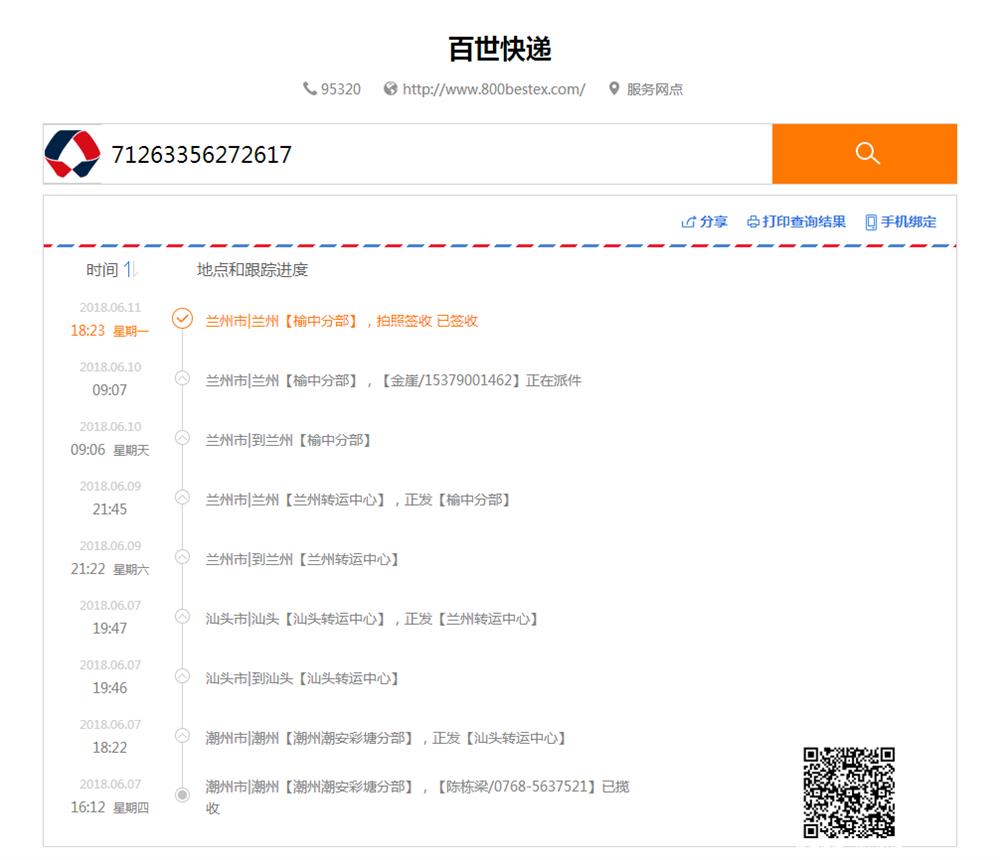Click 兰州市|到兰州【兰州转运中心】 entry

[x=302, y=560]
